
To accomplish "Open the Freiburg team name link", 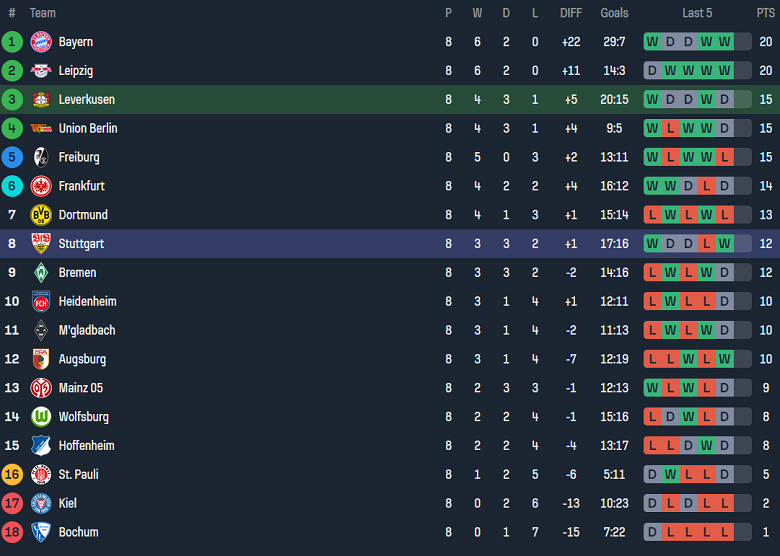I will [79, 157].
